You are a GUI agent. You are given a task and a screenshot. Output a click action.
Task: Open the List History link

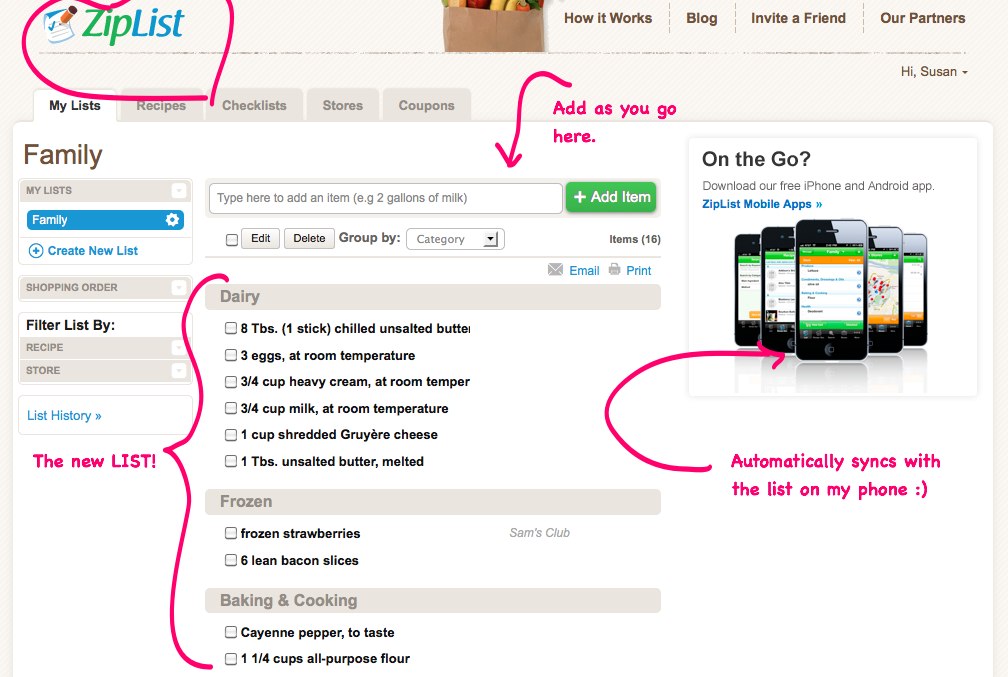pos(64,416)
